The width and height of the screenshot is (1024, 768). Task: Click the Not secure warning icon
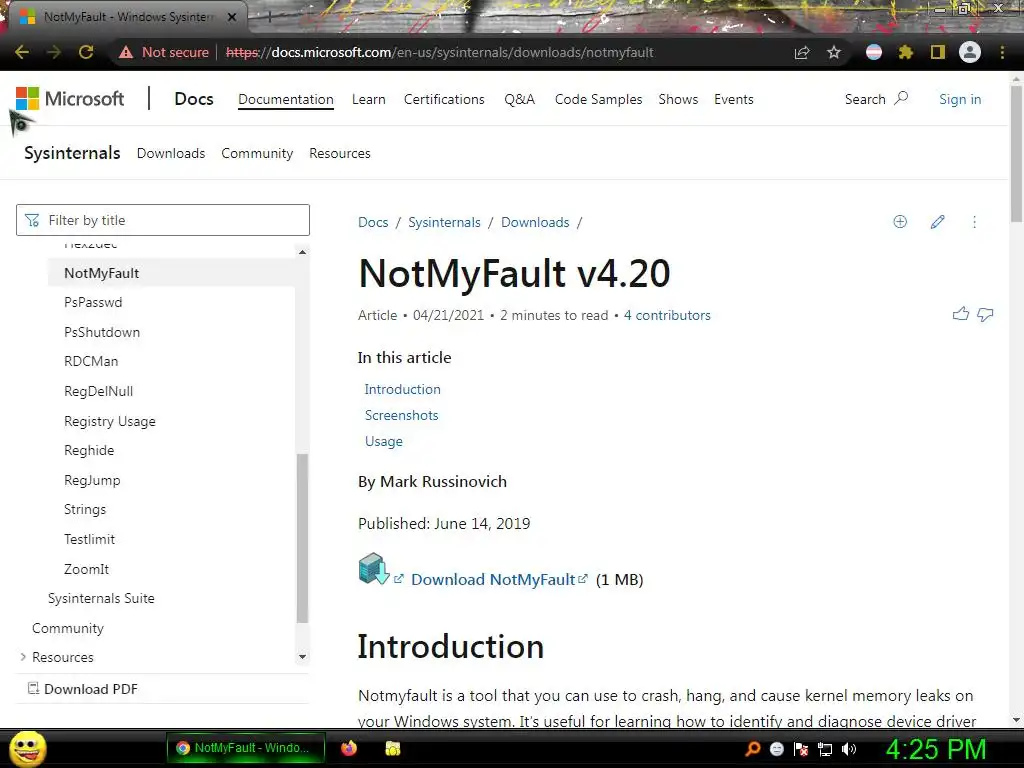coord(126,52)
